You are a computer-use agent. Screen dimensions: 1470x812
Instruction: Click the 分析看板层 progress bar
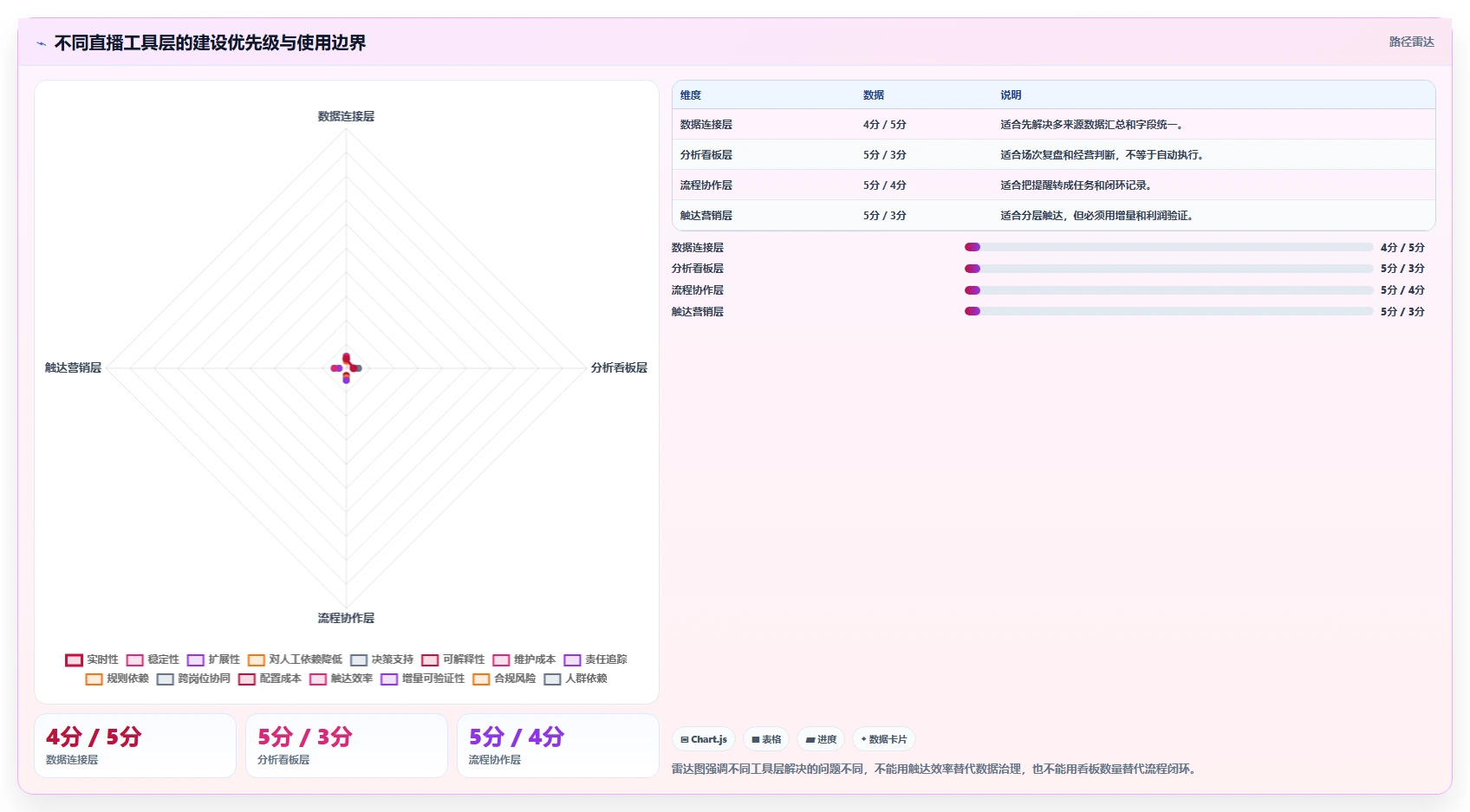[1168, 269]
